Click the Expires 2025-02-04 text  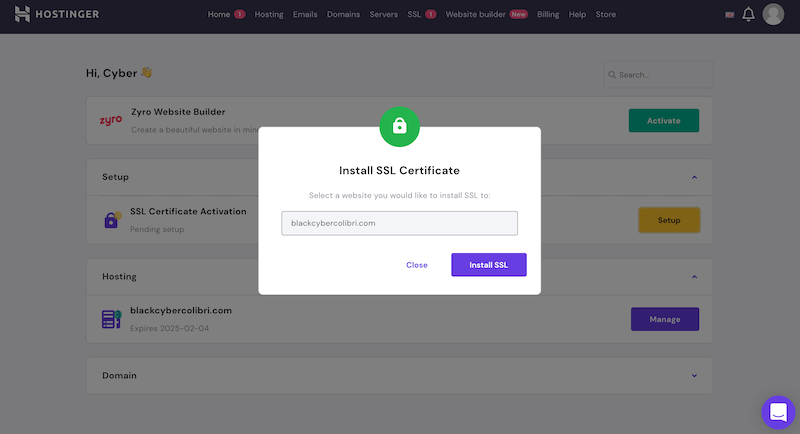(x=169, y=328)
